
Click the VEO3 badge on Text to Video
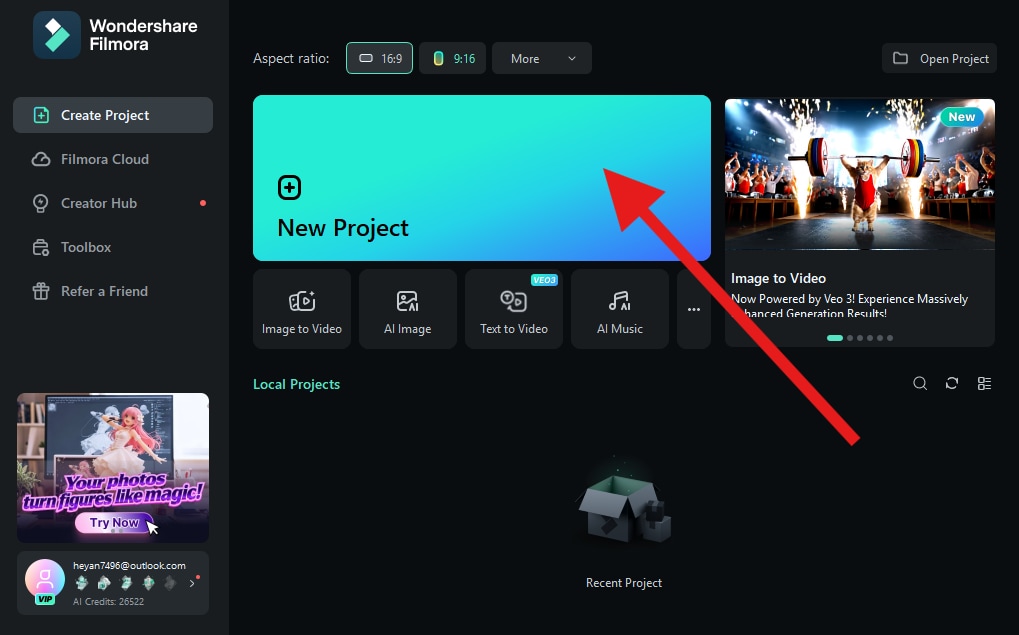(545, 280)
